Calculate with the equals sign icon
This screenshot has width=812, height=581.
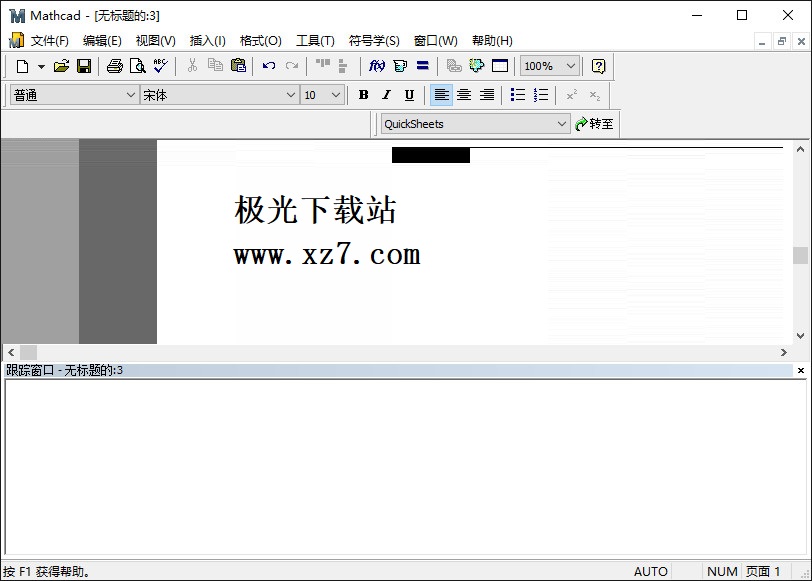[423, 65]
